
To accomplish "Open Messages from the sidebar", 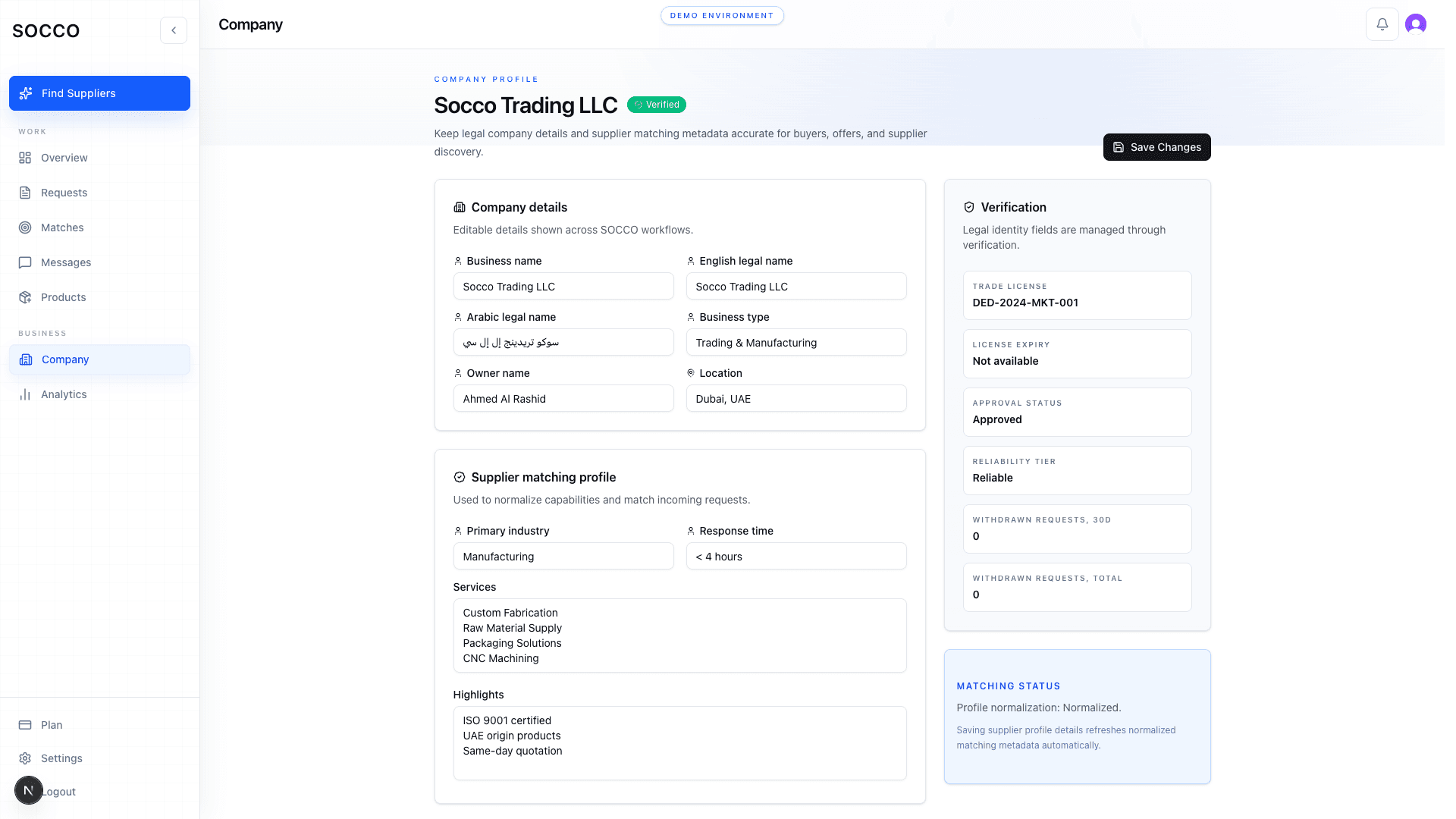I will [x=99, y=262].
